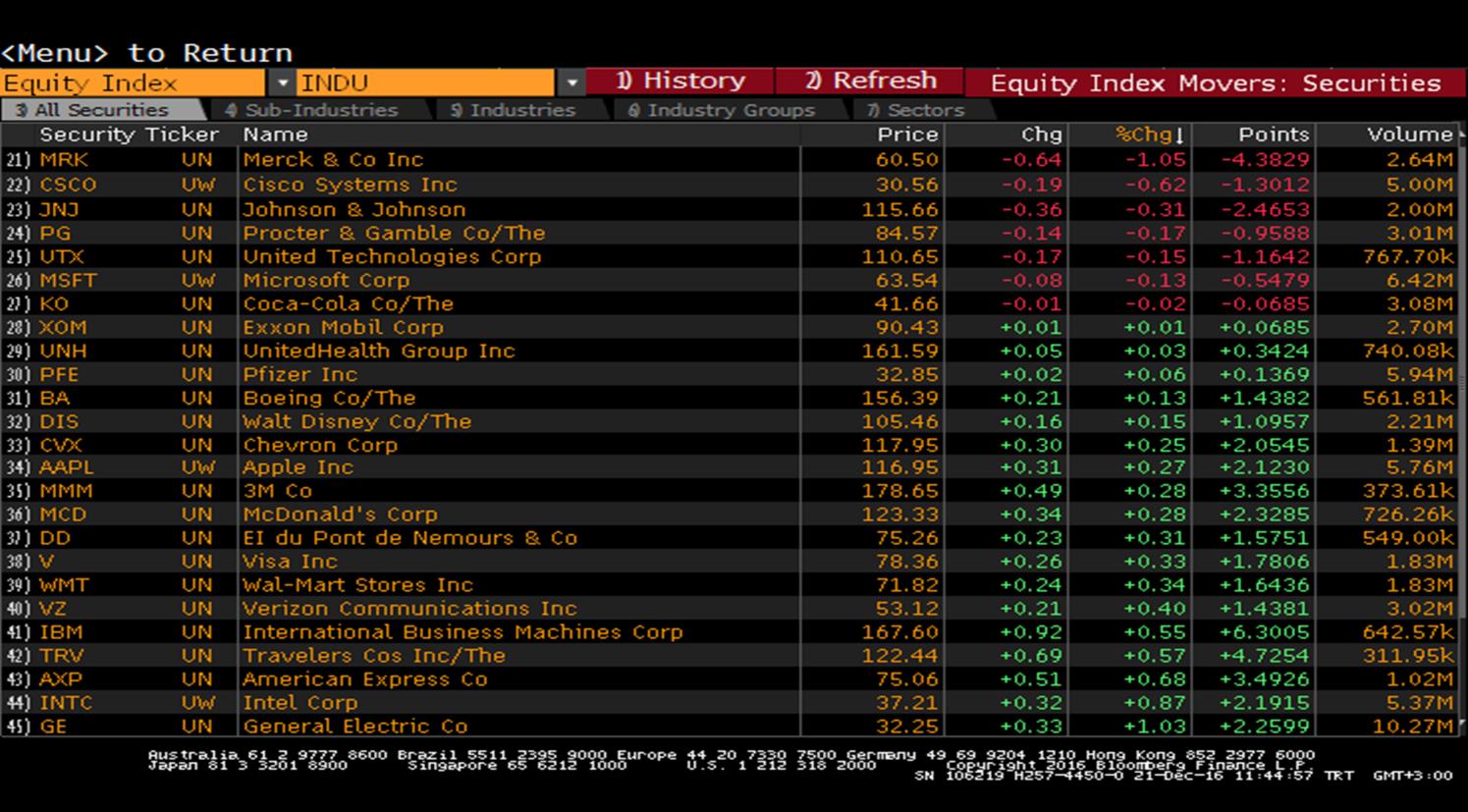Click the Chg column header
Image resolution: width=1468 pixels, height=812 pixels.
1042,135
